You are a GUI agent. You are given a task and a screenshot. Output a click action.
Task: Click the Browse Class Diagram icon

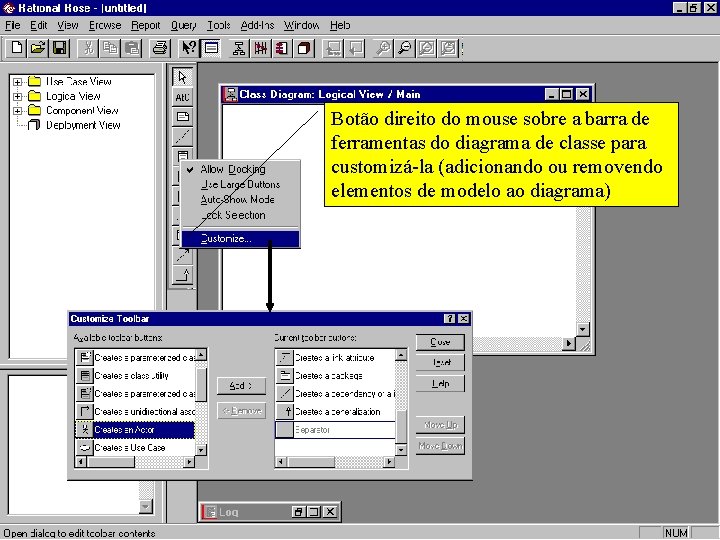click(239, 48)
